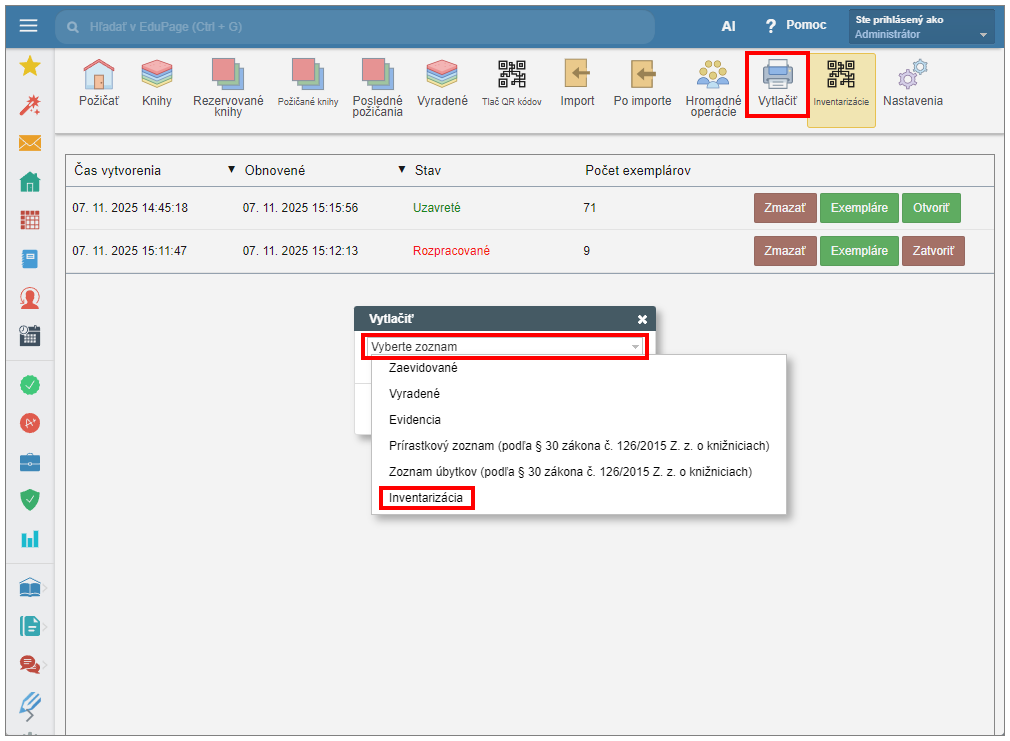Click the Vytlačiť printer icon
This screenshot has width=1010, height=741.
tap(777, 76)
